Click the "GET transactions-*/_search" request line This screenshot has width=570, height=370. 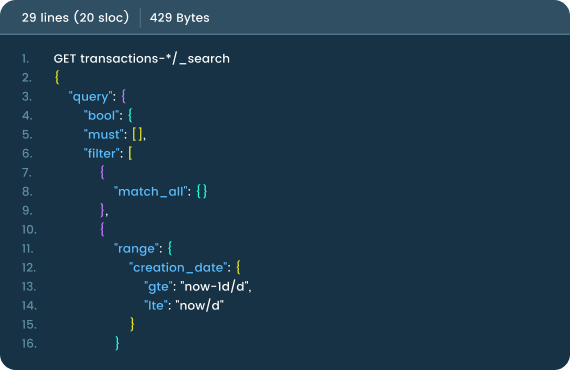pos(141,59)
